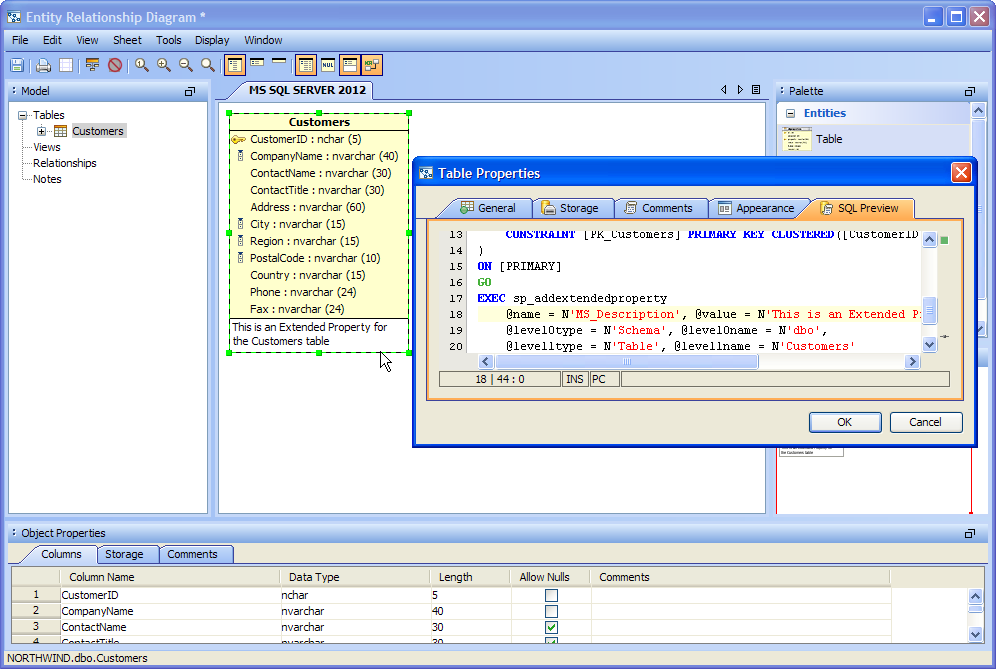Viewport: 996px width, 669px height.
Task: Expand the Customers node in Model tree
Action: coord(42,131)
